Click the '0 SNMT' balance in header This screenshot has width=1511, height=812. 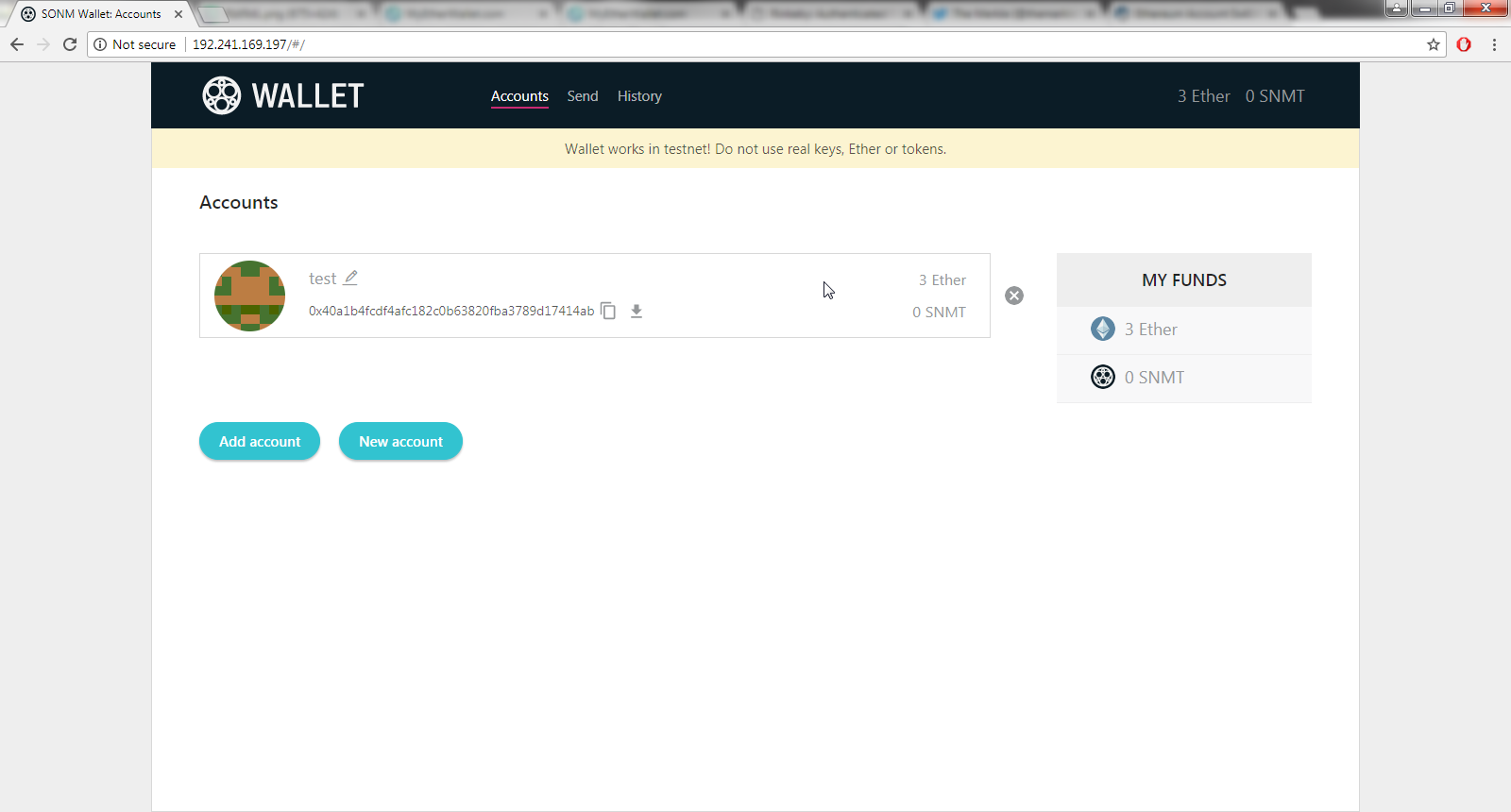(x=1275, y=96)
